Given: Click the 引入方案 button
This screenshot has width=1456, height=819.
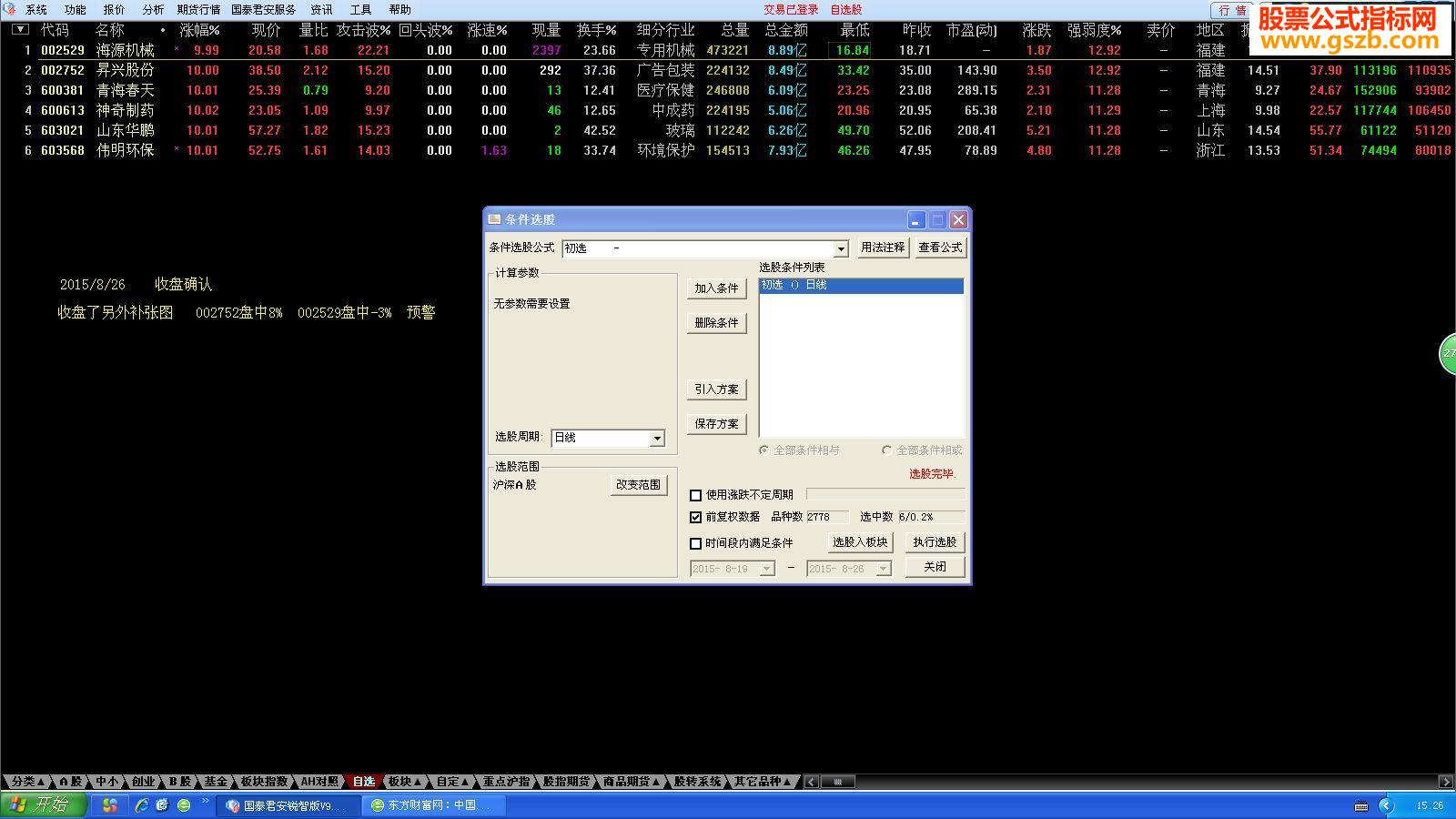Looking at the screenshot, I should (x=716, y=389).
